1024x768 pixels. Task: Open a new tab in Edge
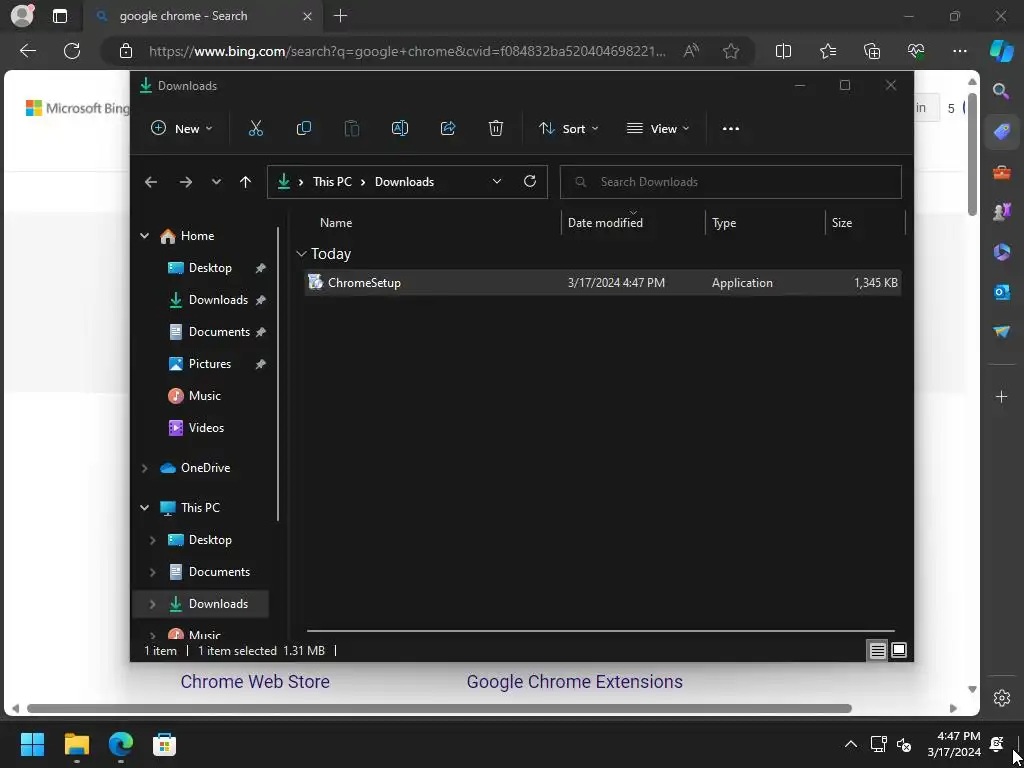point(340,16)
